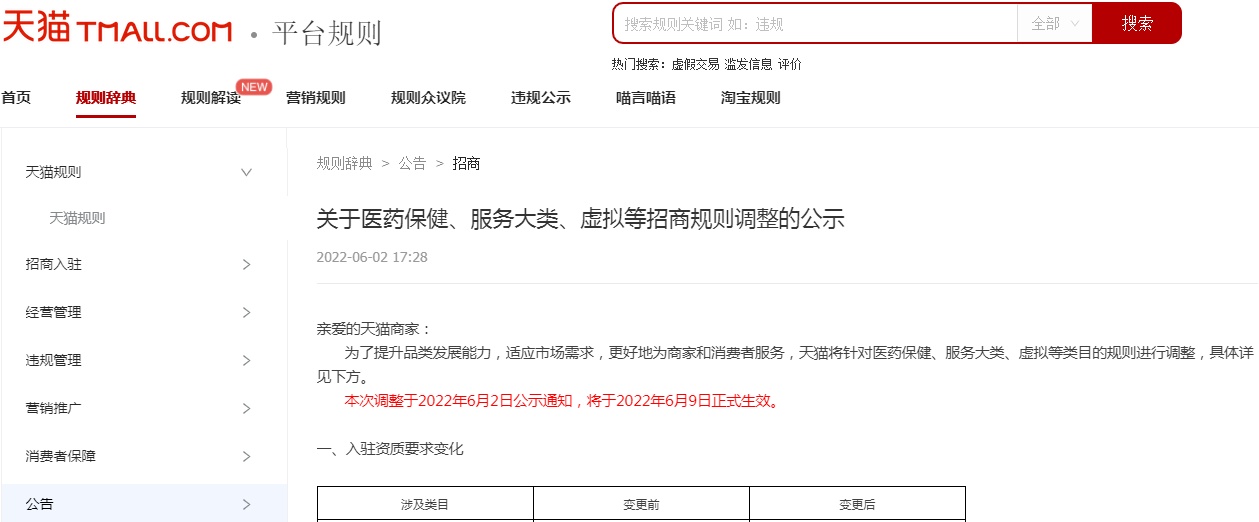Click the greeting 亲爱的天猫商家

pyautogui.click(x=374, y=329)
